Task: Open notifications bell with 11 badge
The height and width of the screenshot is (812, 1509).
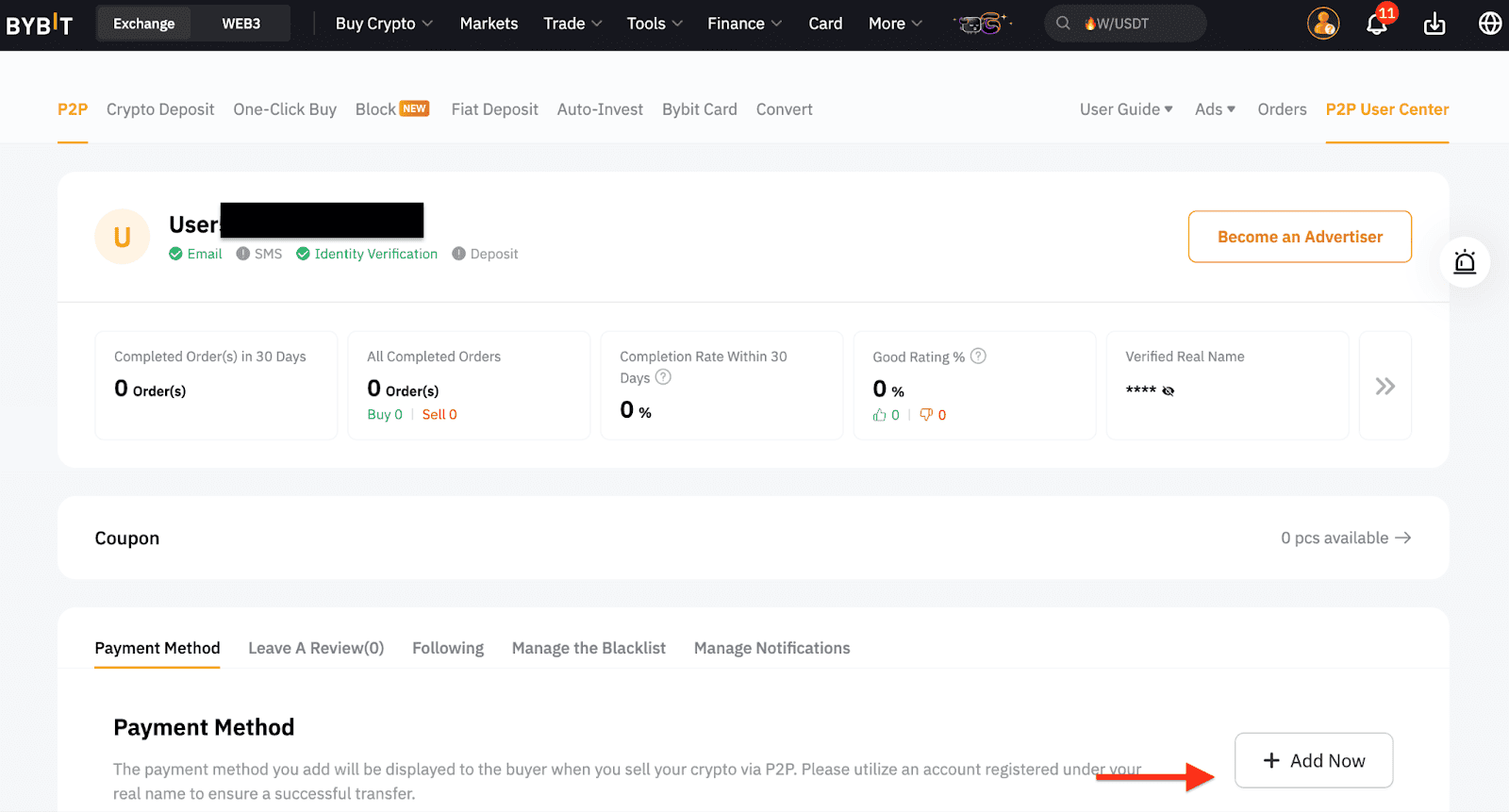Action: click(x=1378, y=24)
